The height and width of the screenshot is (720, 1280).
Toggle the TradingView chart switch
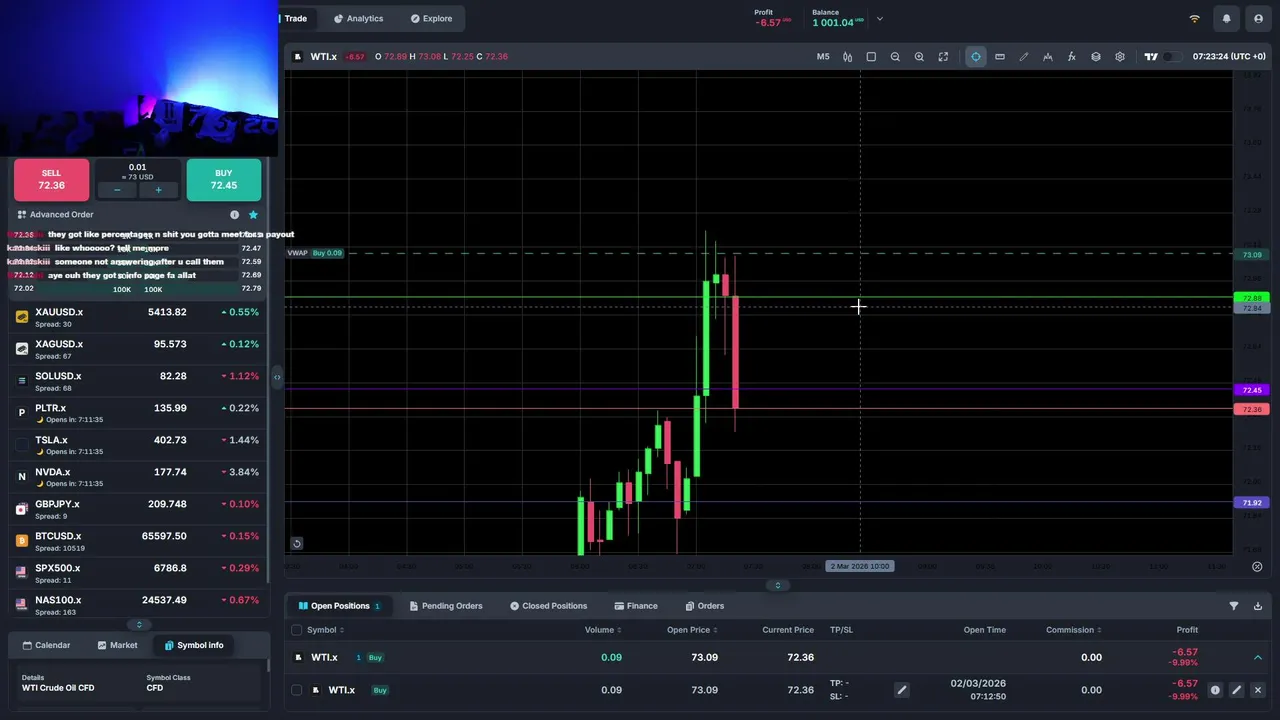click(1171, 57)
